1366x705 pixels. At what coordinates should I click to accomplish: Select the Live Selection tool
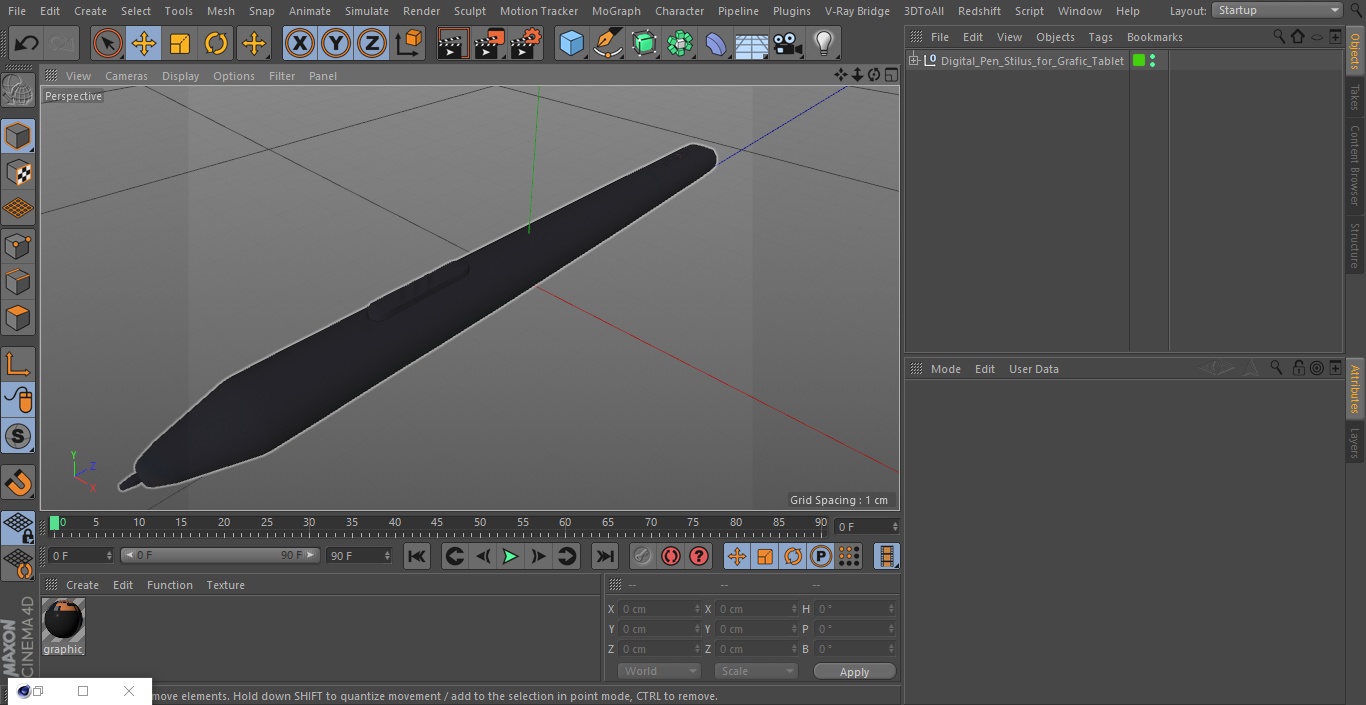pyautogui.click(x=108, y=44)
